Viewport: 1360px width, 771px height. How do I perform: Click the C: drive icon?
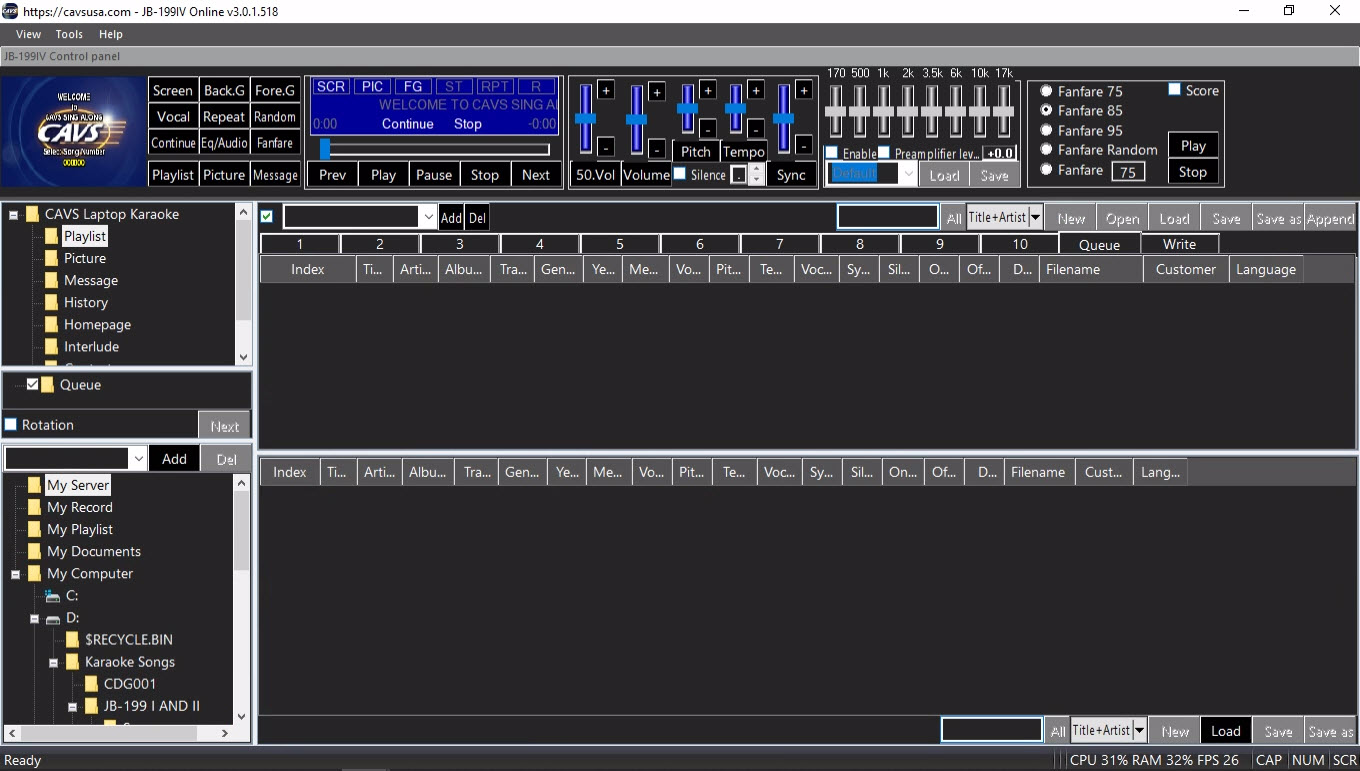coord(52,596)
